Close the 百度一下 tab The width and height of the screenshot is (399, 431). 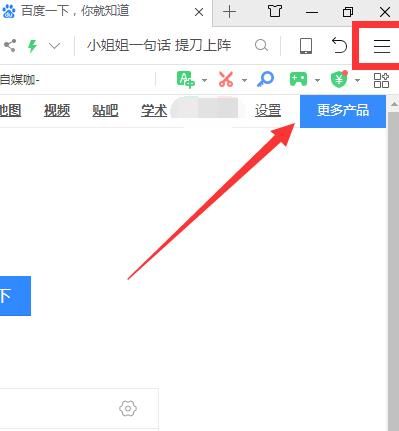tap(199, 12)
